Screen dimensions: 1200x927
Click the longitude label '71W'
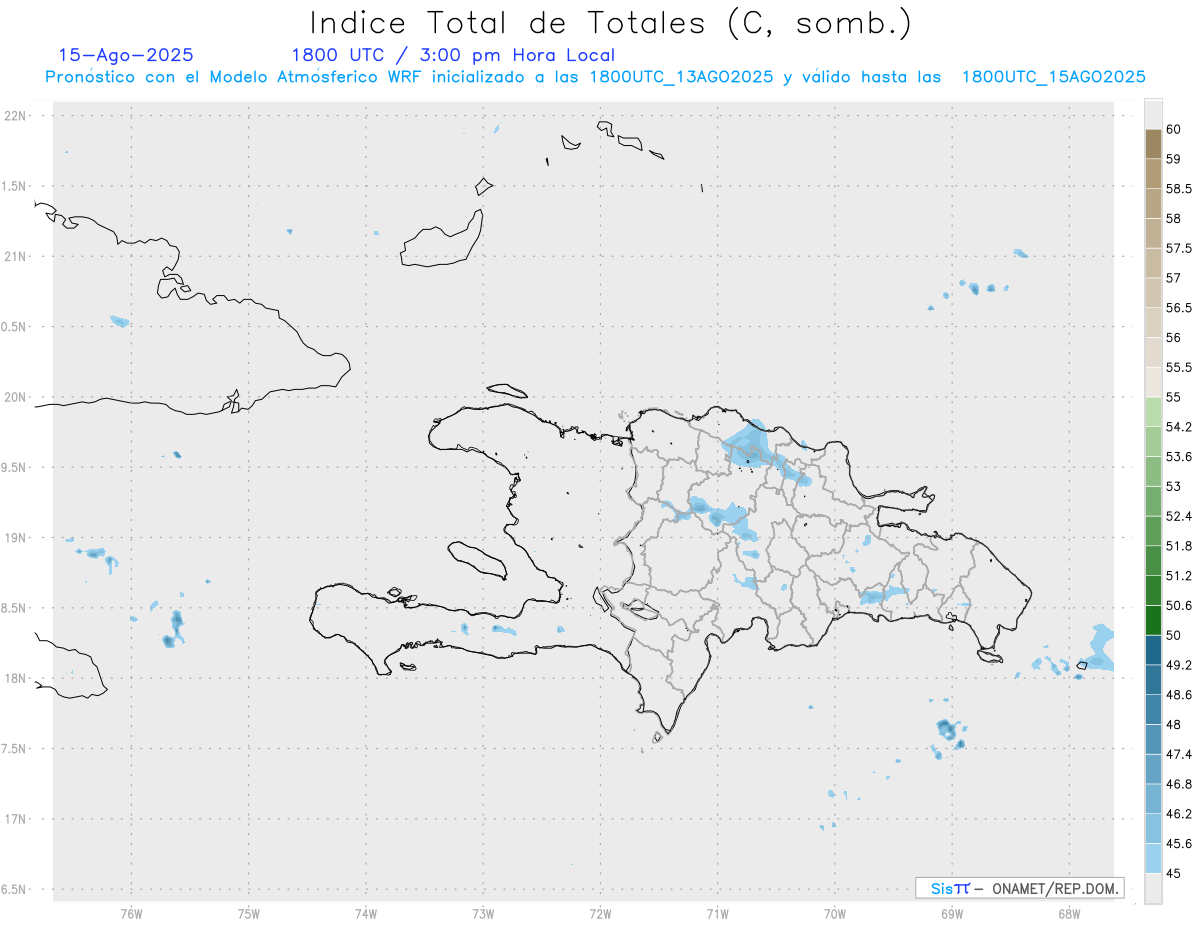pos(717,914)
